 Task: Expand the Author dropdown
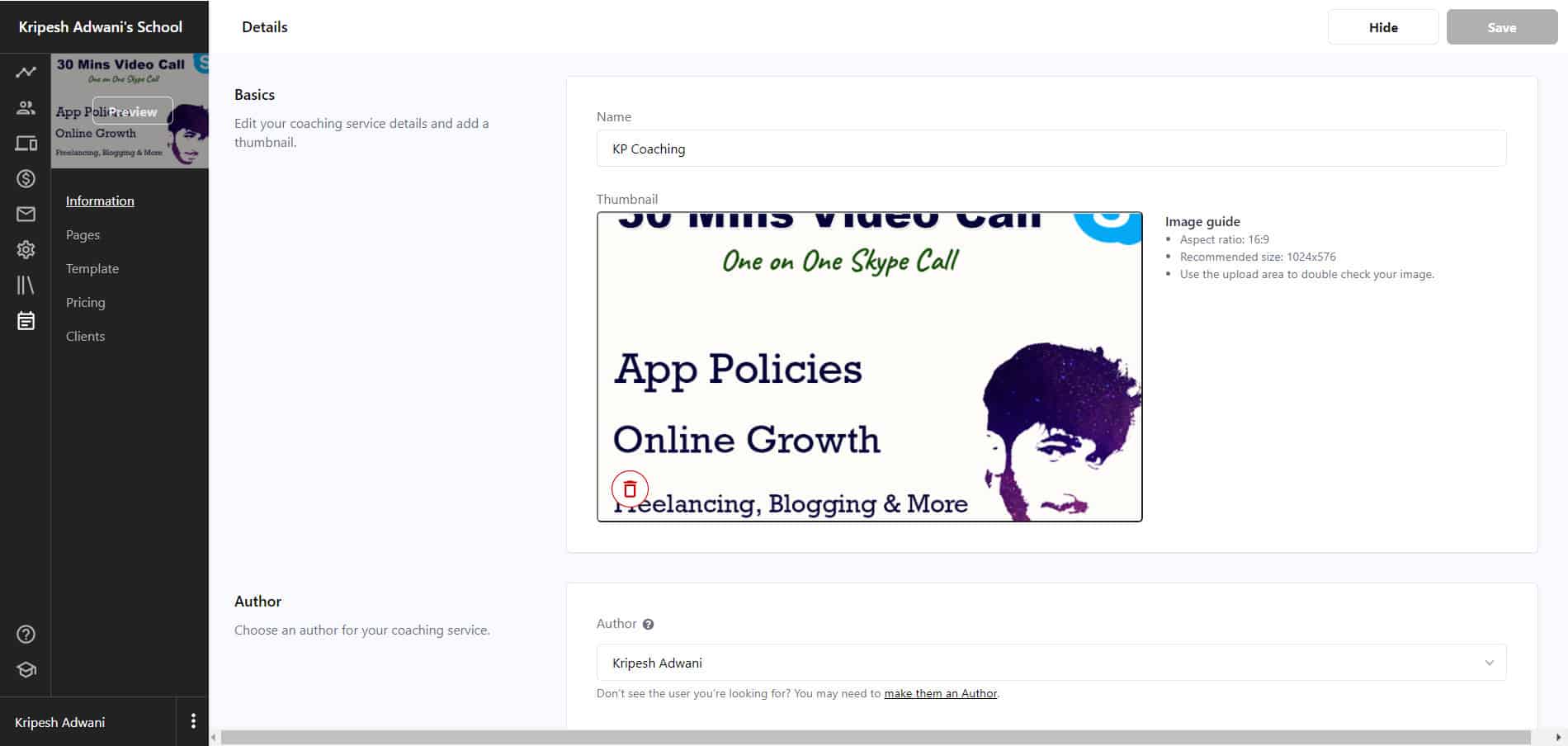coord(1051,663)
